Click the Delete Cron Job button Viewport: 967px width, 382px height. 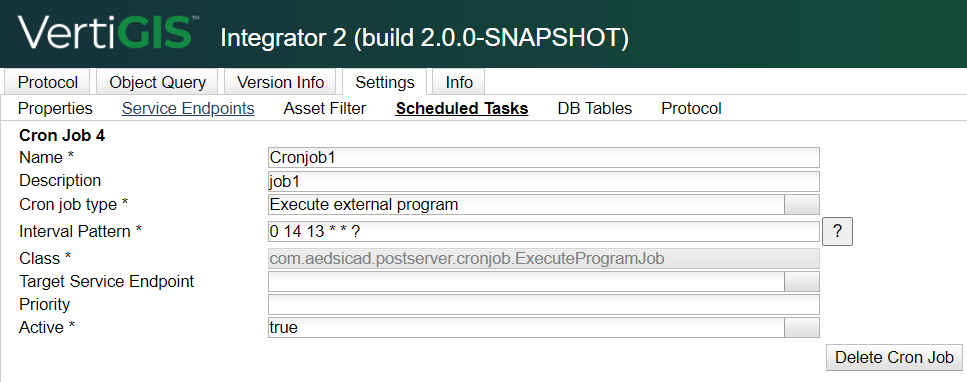pyautogui.click(x=894, y=357)
